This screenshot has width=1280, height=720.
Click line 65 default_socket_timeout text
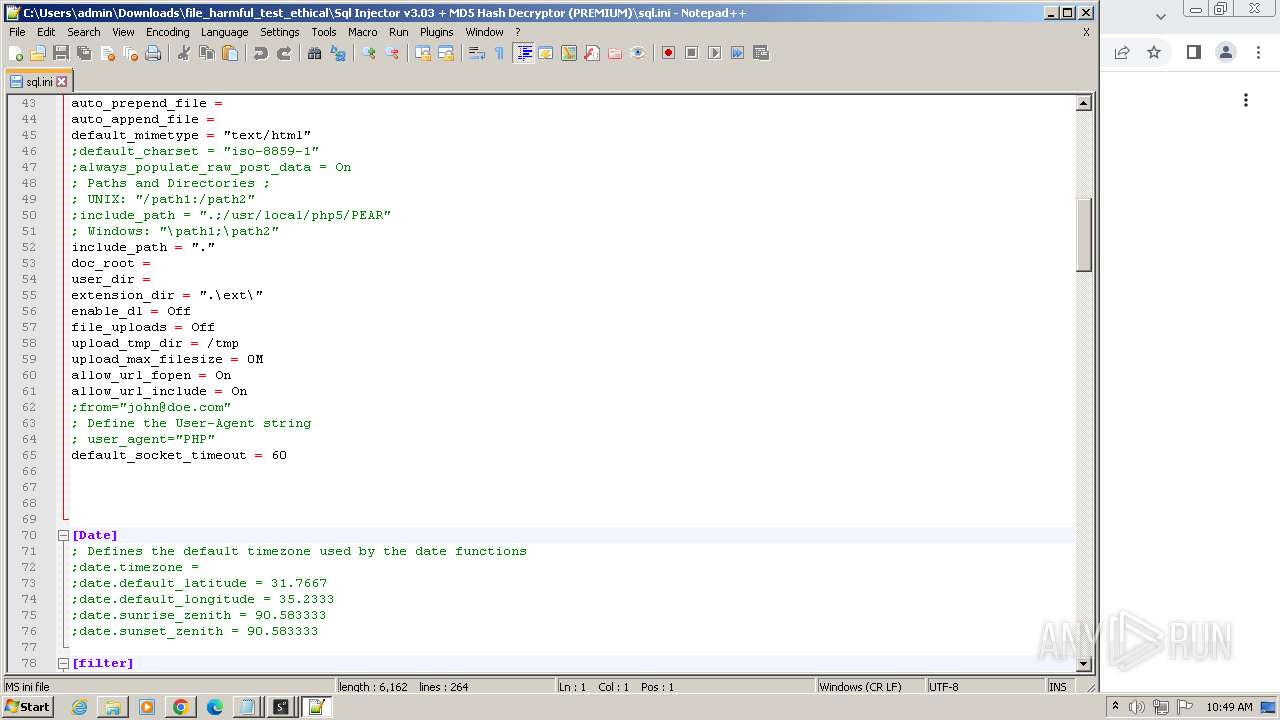pyautogui.click(x=179, y=455)
